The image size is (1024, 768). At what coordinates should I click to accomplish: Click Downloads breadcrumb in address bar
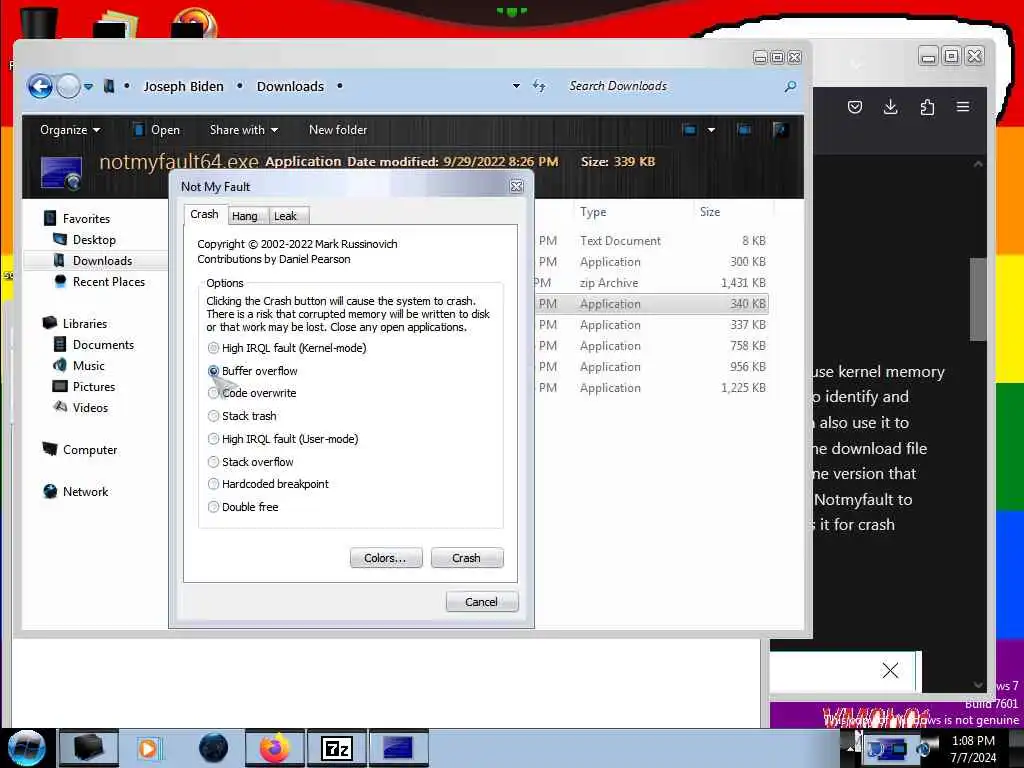tap(290, 86)
